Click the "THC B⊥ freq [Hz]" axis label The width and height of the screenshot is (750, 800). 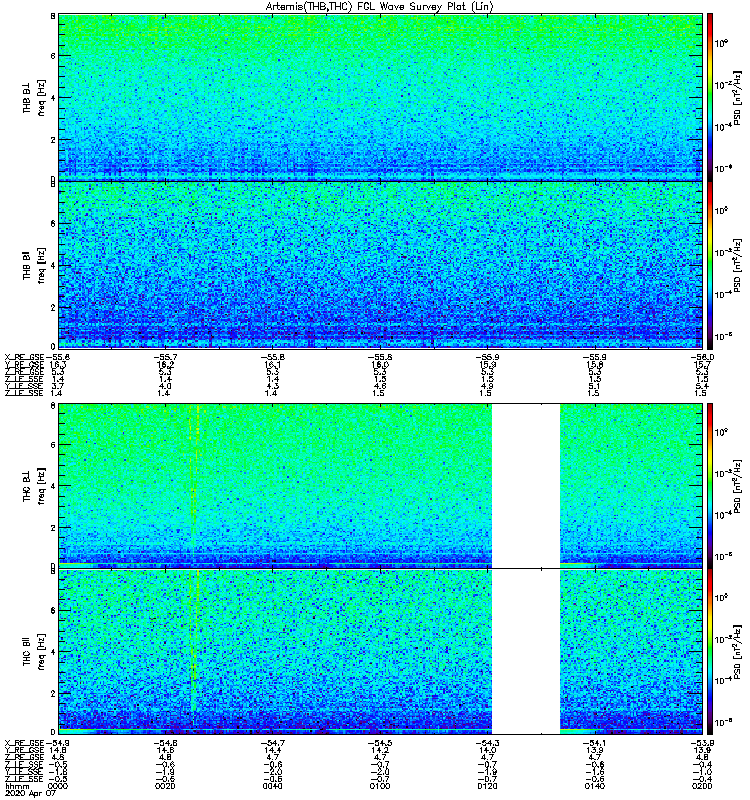pos(34,485)
